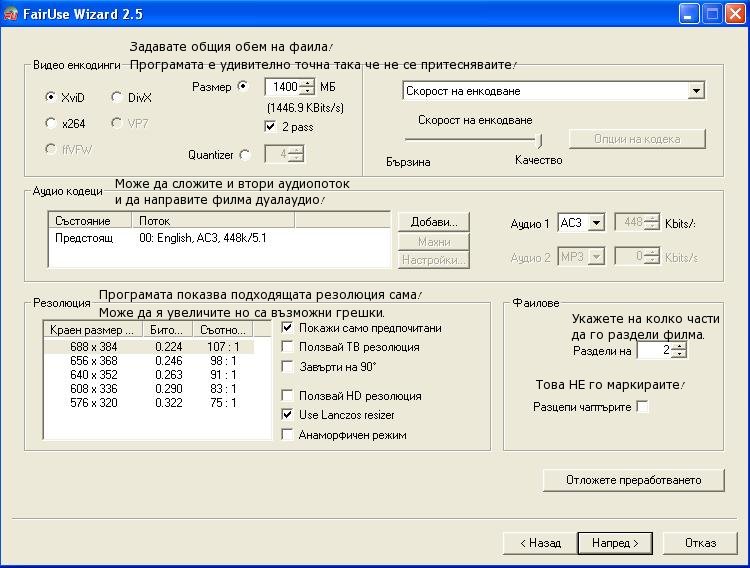Click the Добави... button
The image size is (750, 568).
click(434, 222)
